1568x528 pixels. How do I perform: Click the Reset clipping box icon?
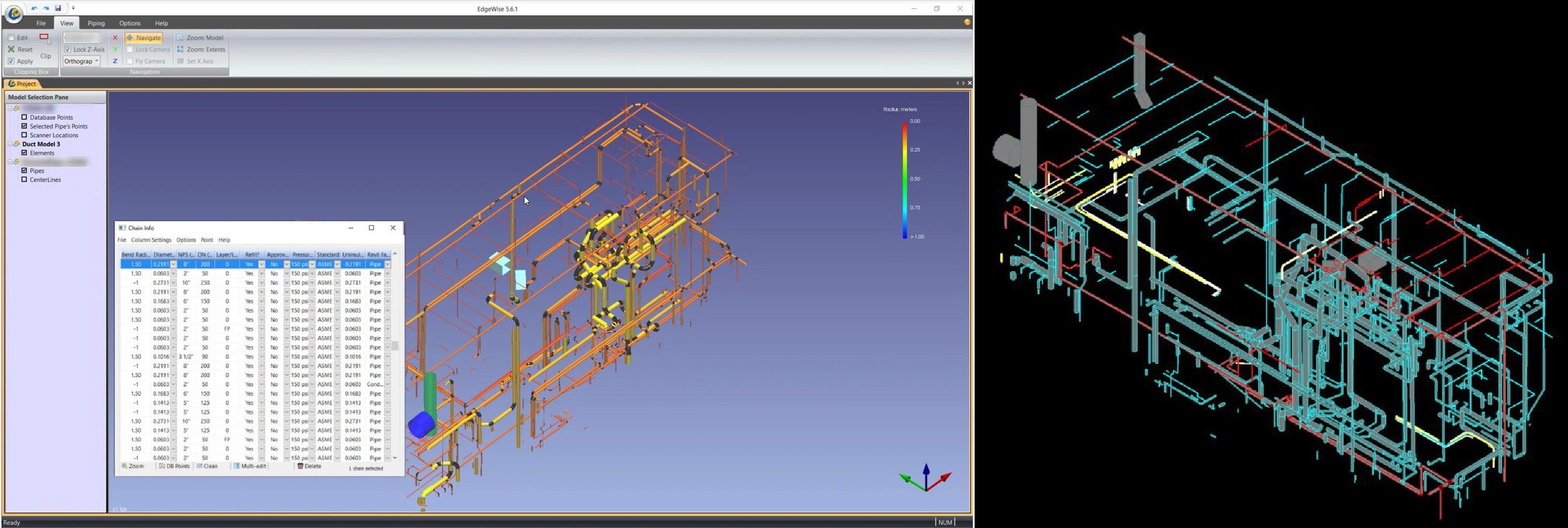pyautogui.click(x=11, y=49)
